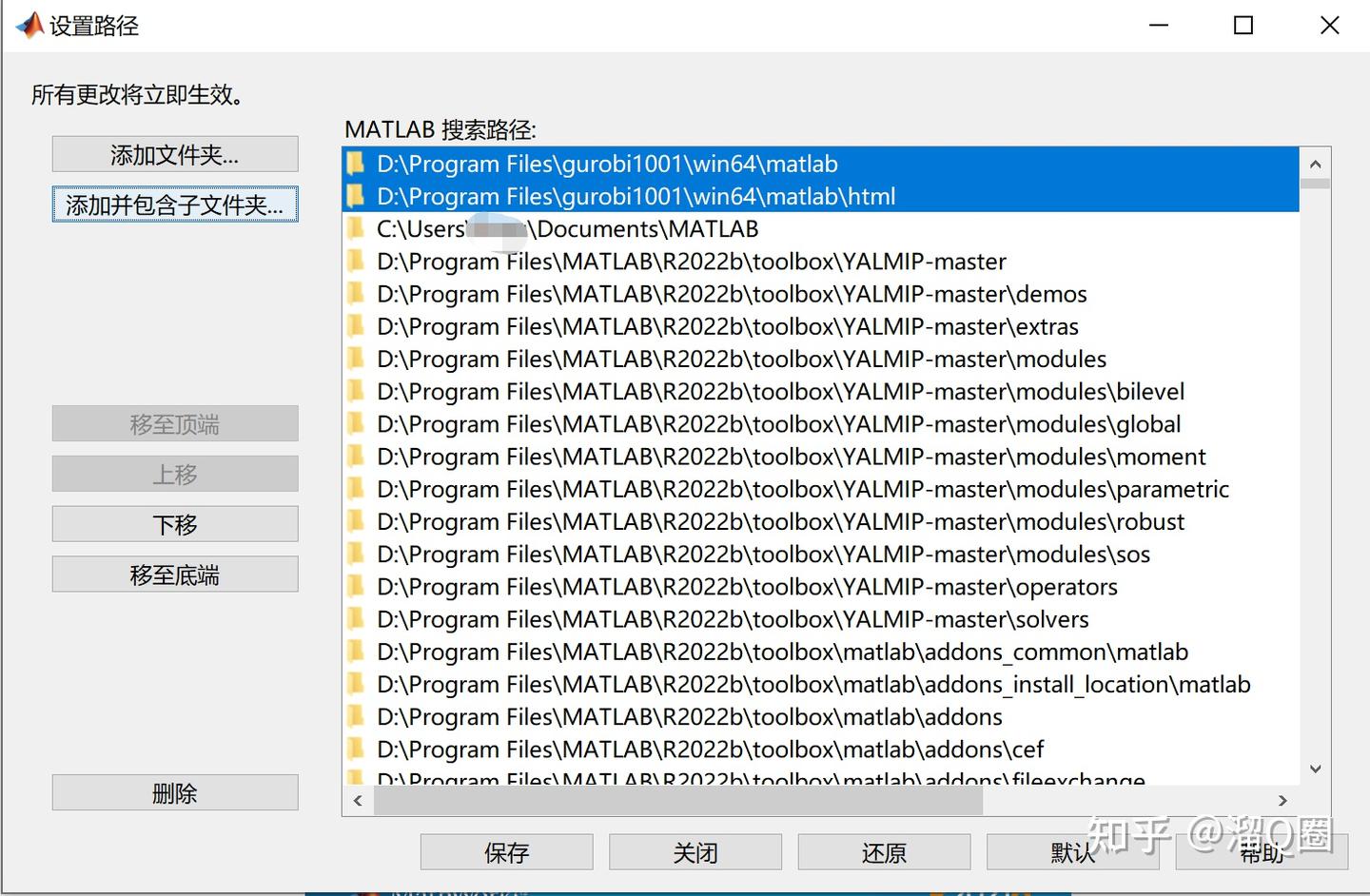Open help via the 帮助 button

coord(1262,851)
